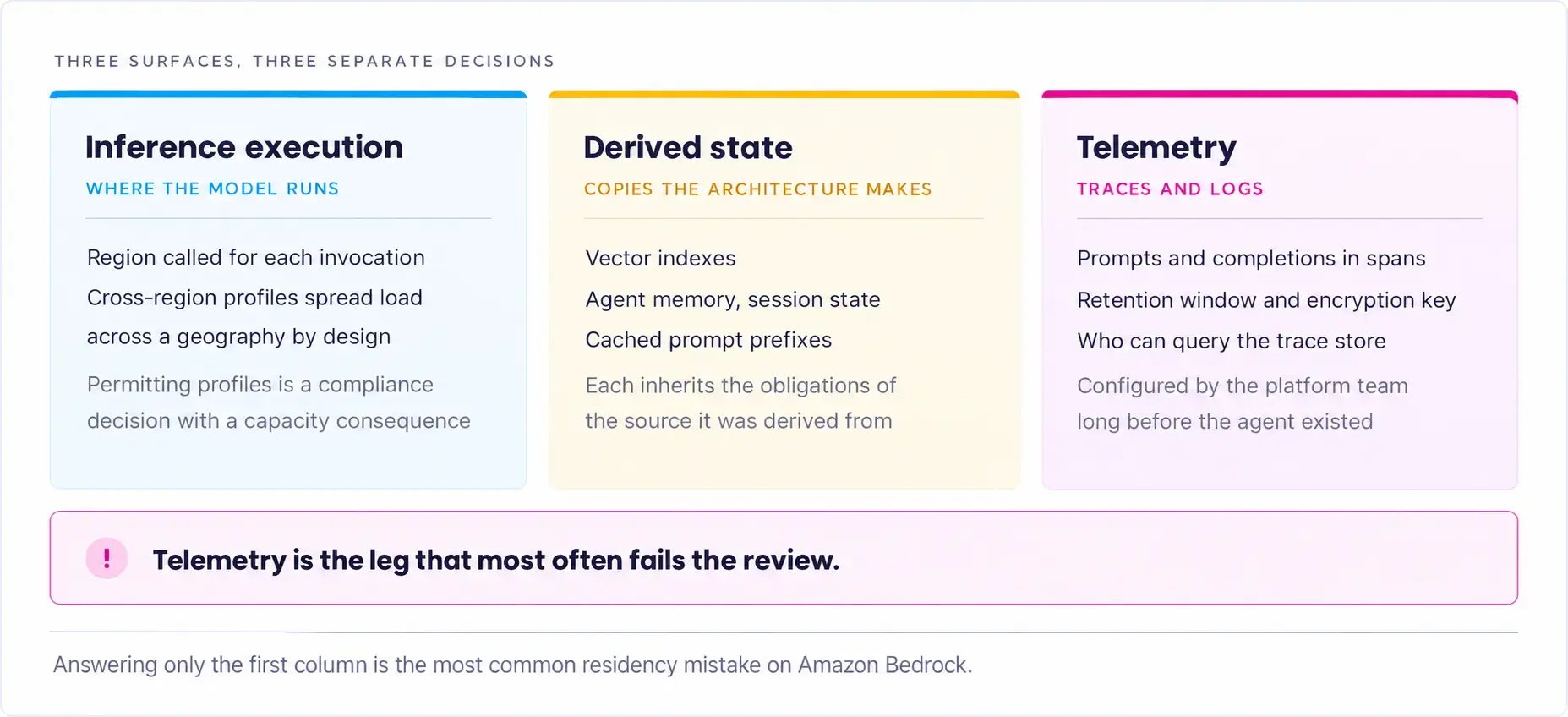
Task: Select the magenta top bar of Telemetry card
Action: [1280, 95]
